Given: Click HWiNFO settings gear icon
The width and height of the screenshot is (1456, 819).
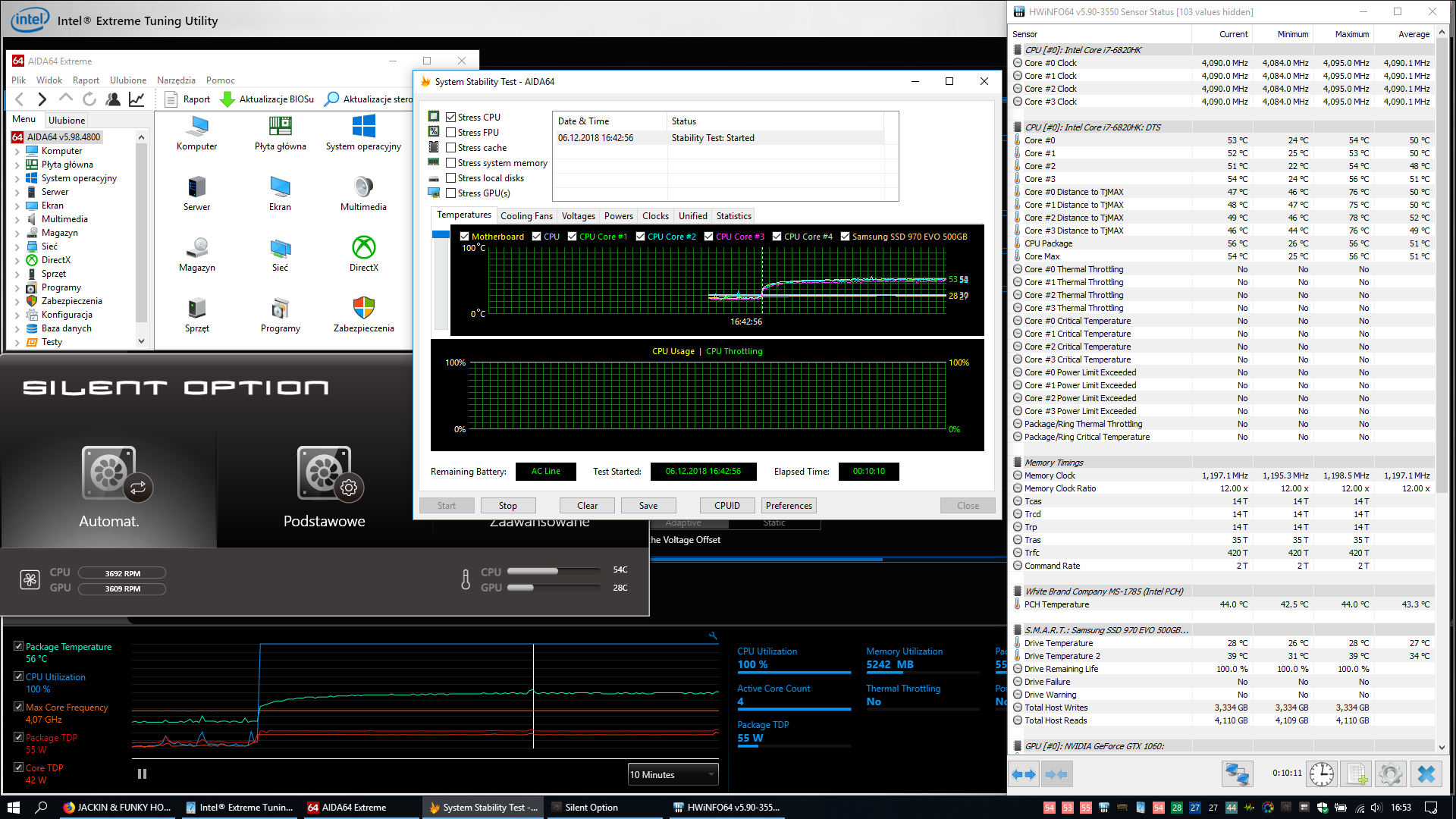Looking at the screenshot, I should (1390, 774).
